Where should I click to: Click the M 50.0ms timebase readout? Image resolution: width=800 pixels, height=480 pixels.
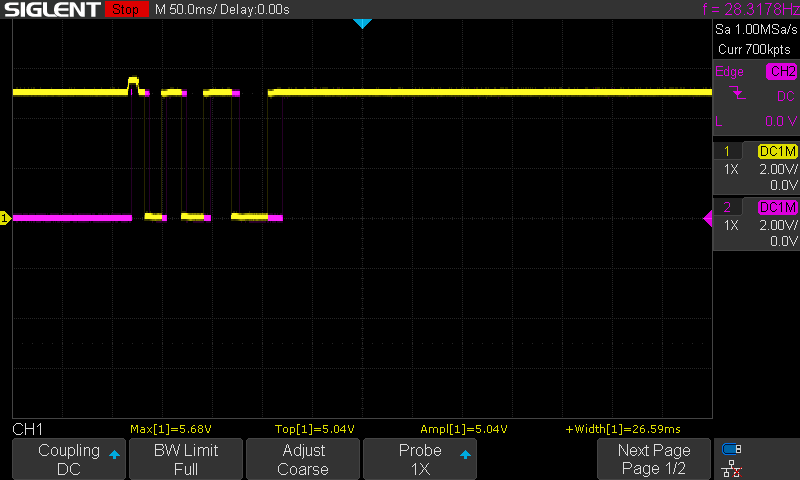(x=185, y=9)
